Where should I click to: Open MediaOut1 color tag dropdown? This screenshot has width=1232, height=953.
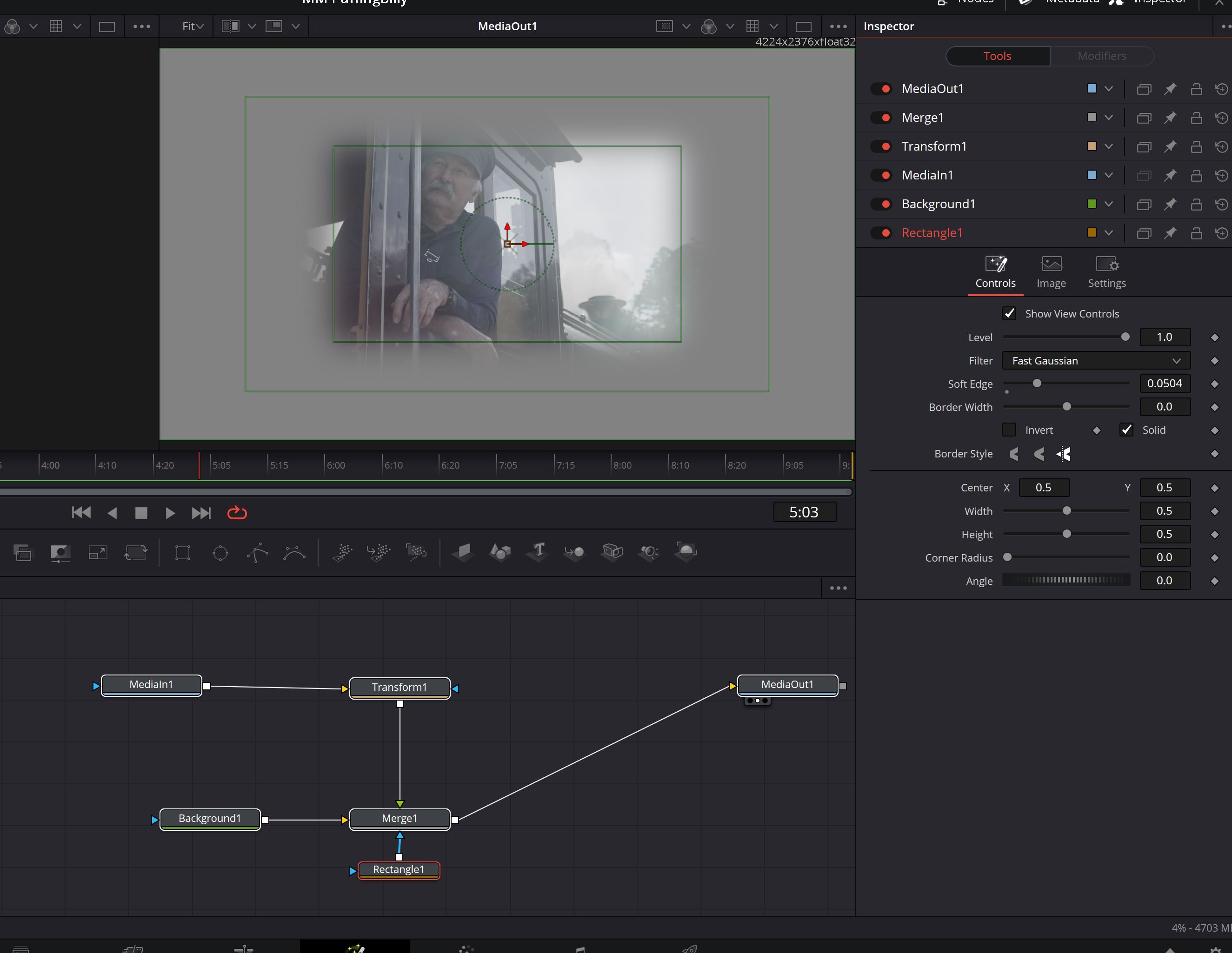pos(1108,88)
